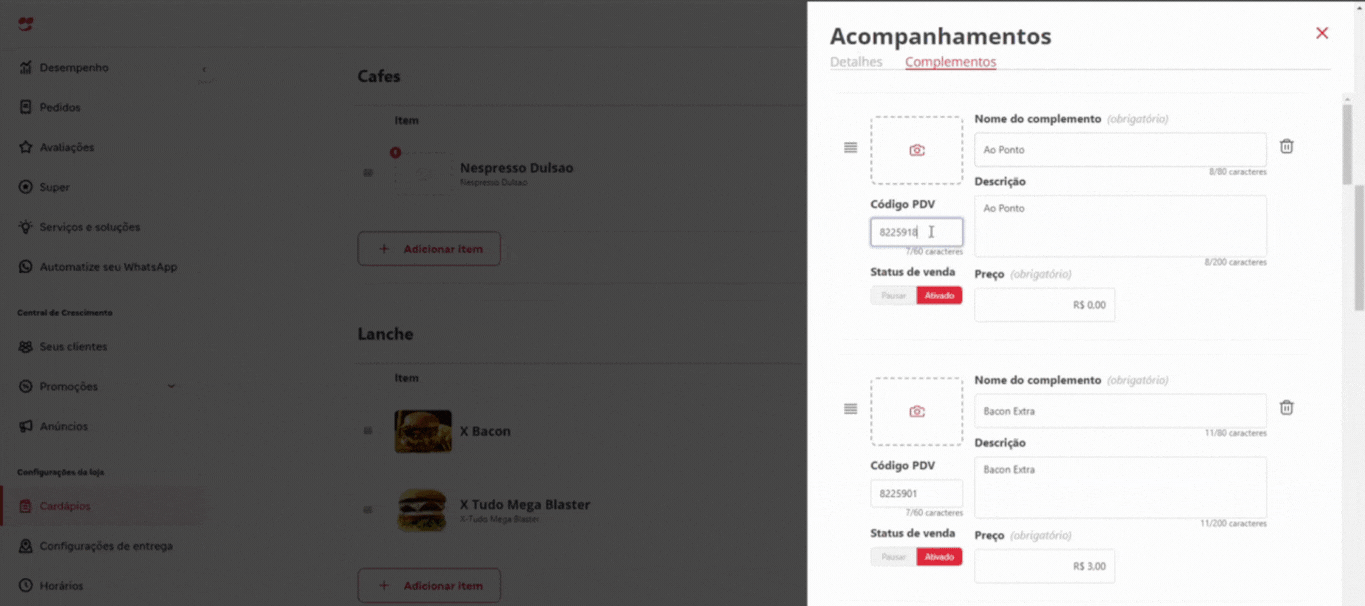Image resolution: width=1365 pixels, height=606 pixels.
Task: Grab the drag handle of Ao Ponto
Action: click(x=850, y=147)
